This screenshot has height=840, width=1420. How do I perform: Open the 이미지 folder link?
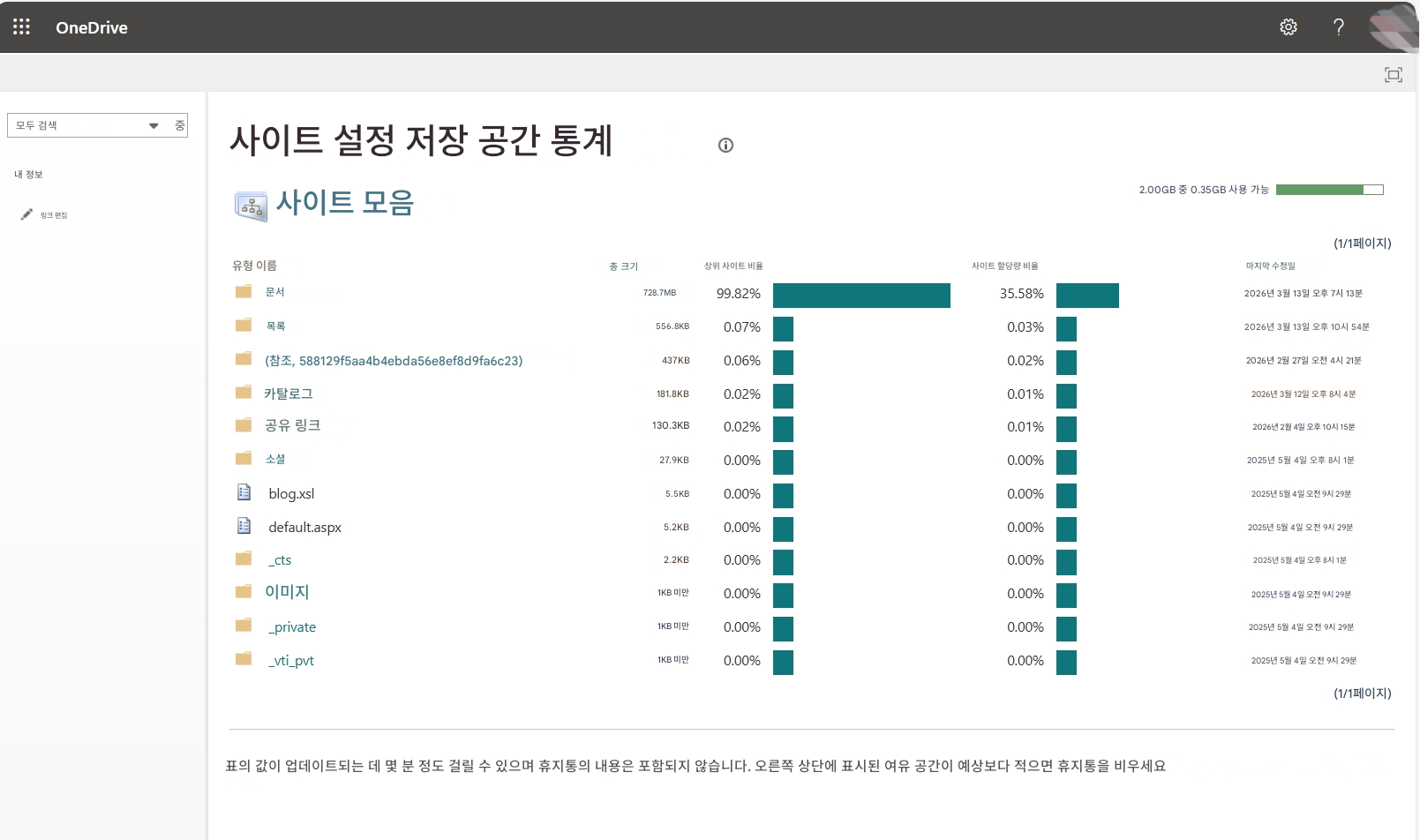pyautogui.click(x=287, y=592)
